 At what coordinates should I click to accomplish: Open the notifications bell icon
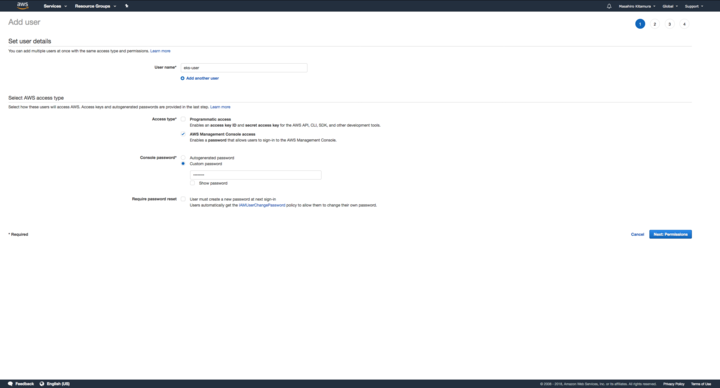point(609,6)
